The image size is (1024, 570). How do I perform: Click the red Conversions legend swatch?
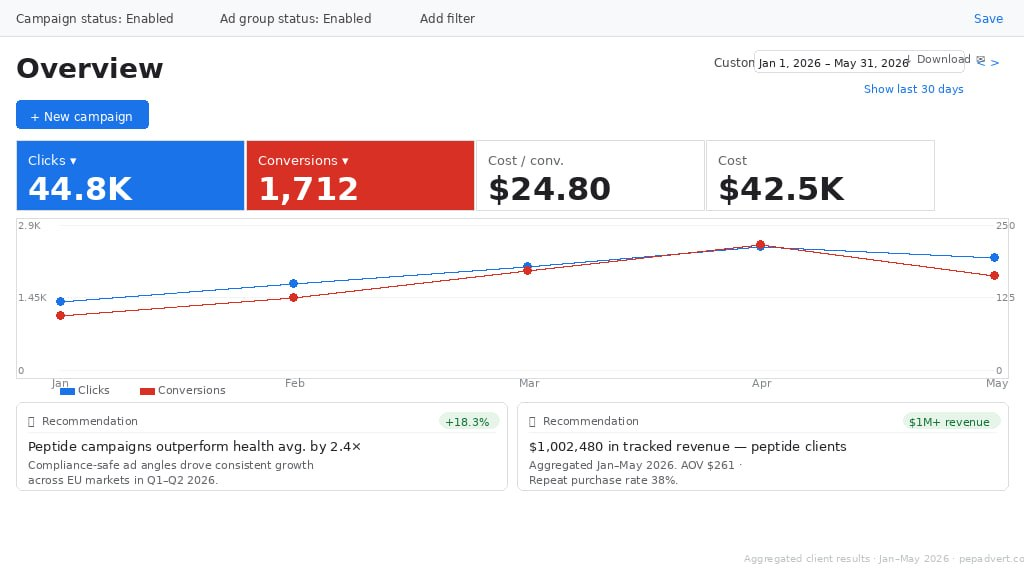tap(148, 391)
